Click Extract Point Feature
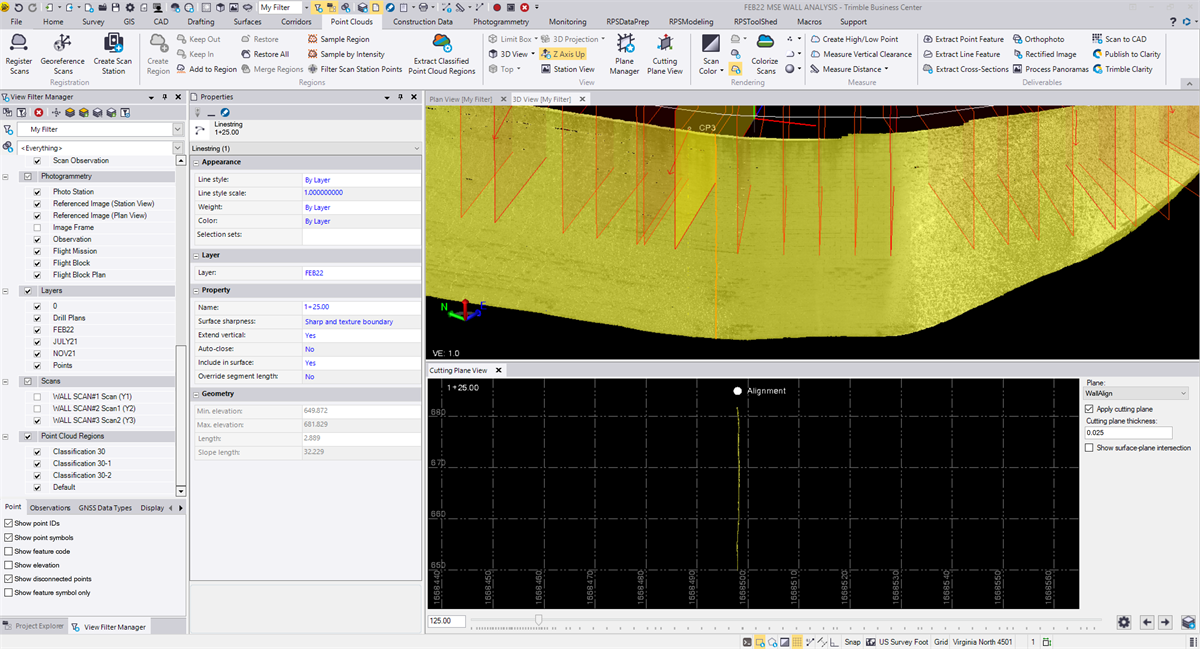The width and height of the screenshot is (1200, 649). click(x=962, y=39)
